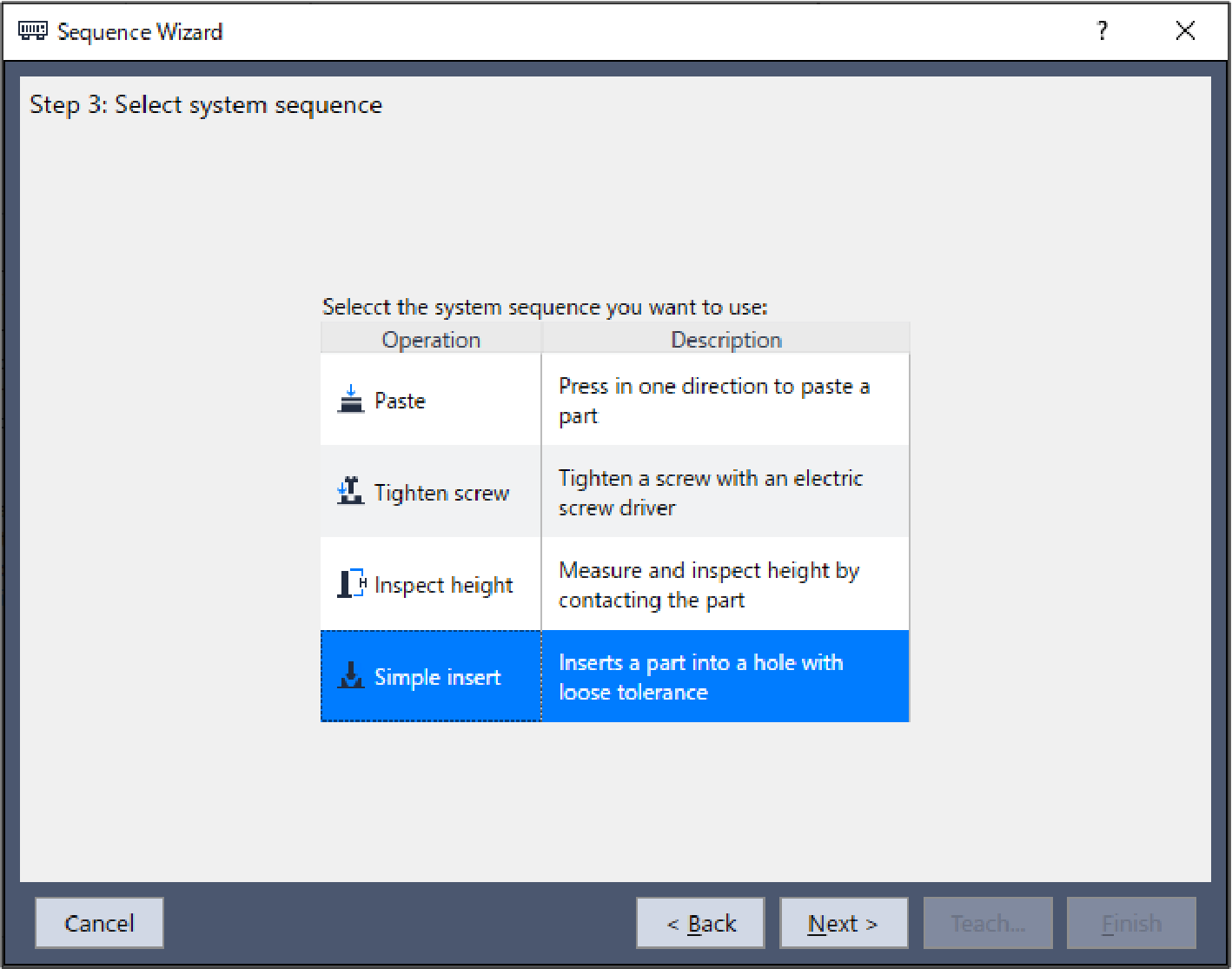Click the Description column header
The image size is (1232, 969).
[725, 340]
